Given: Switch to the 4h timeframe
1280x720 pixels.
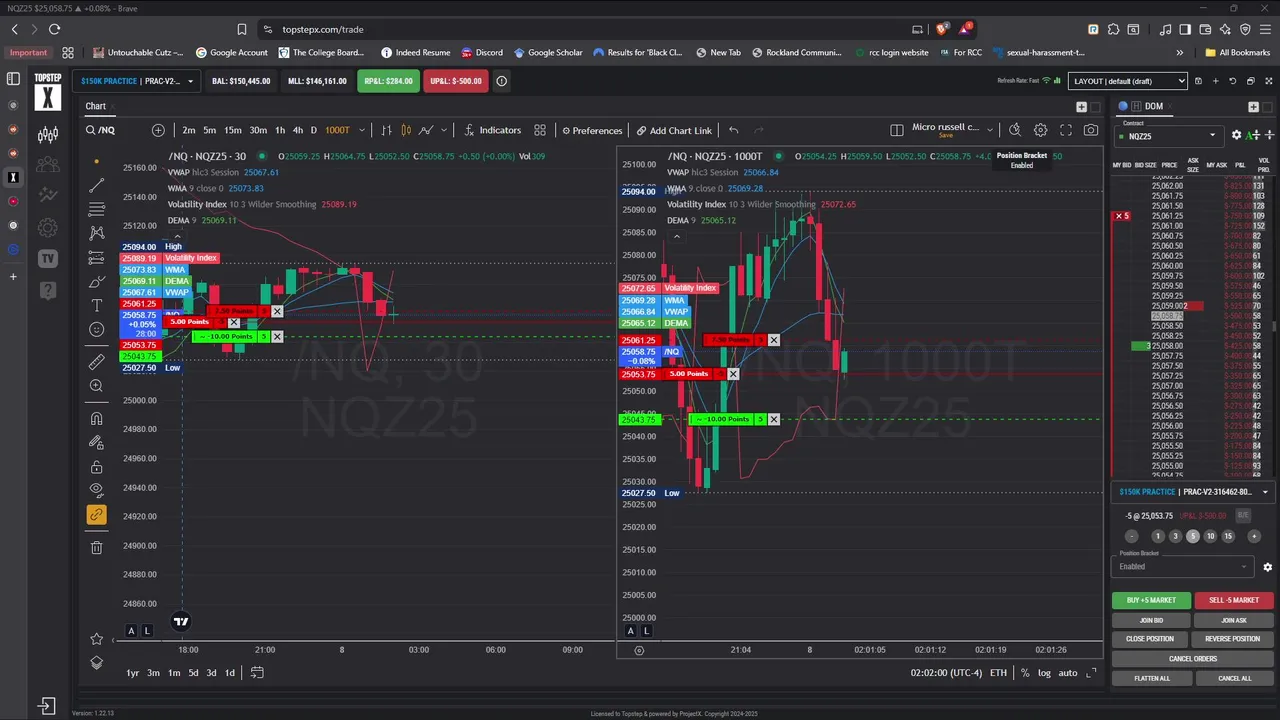Looking at the screenshot, I should tap(298, 130).
